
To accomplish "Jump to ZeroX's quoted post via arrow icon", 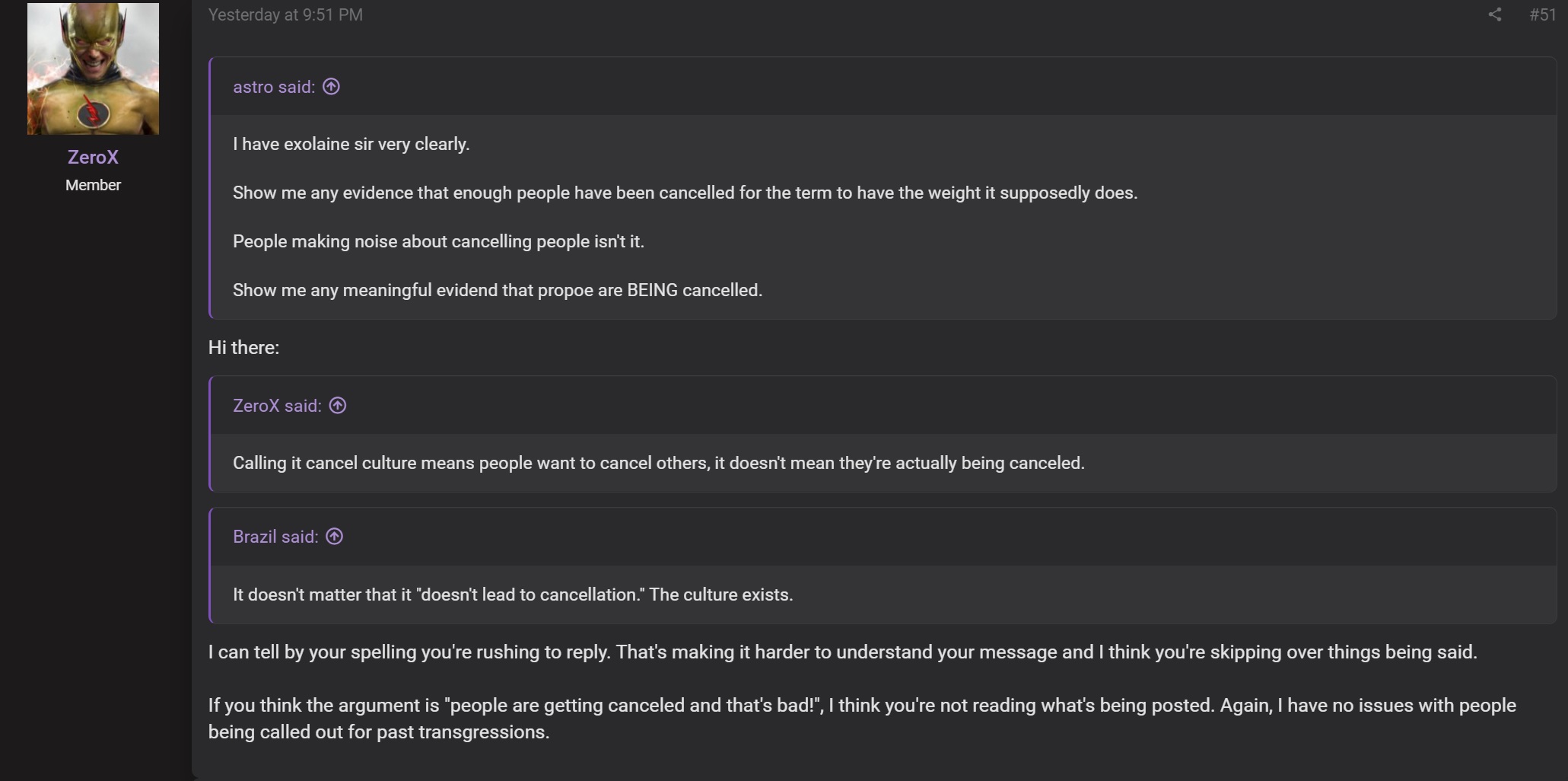I will (338, 405).
